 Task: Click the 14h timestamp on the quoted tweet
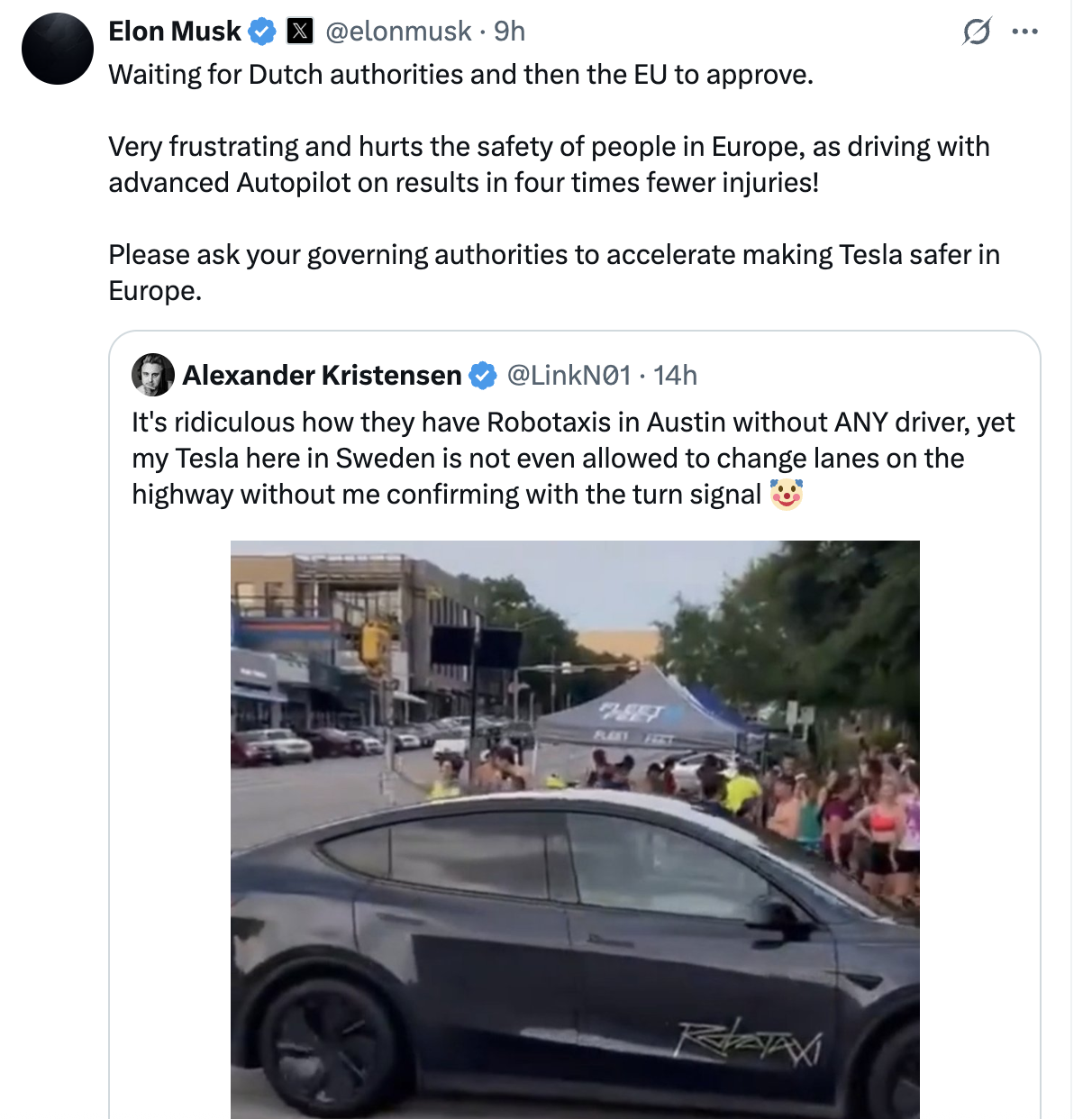[675, 375]
